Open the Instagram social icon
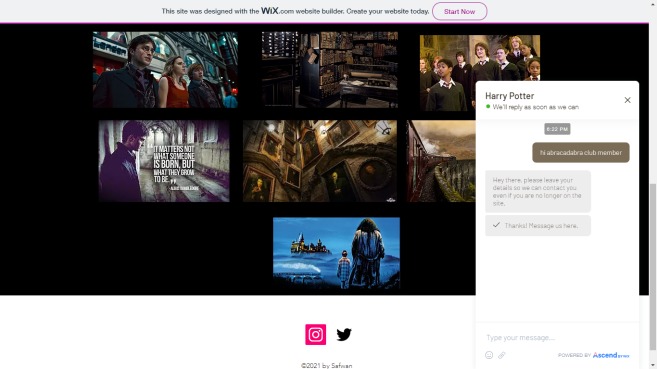The height and width of the screenshot is (369, 657). point(316,334)
